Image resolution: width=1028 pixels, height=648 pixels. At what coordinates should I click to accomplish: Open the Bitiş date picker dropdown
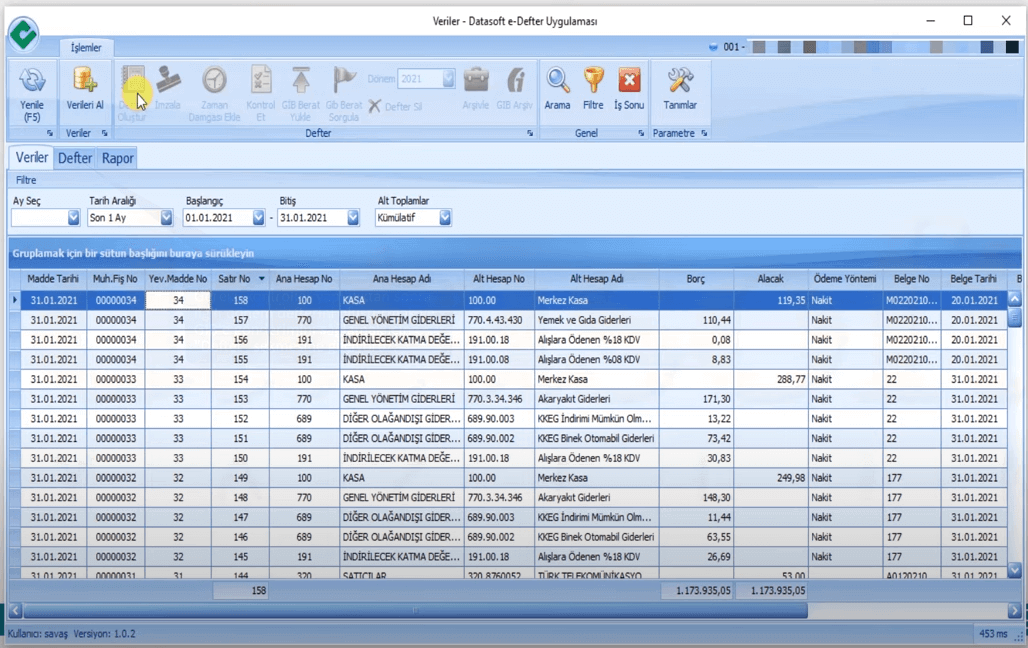coord(353,218)
